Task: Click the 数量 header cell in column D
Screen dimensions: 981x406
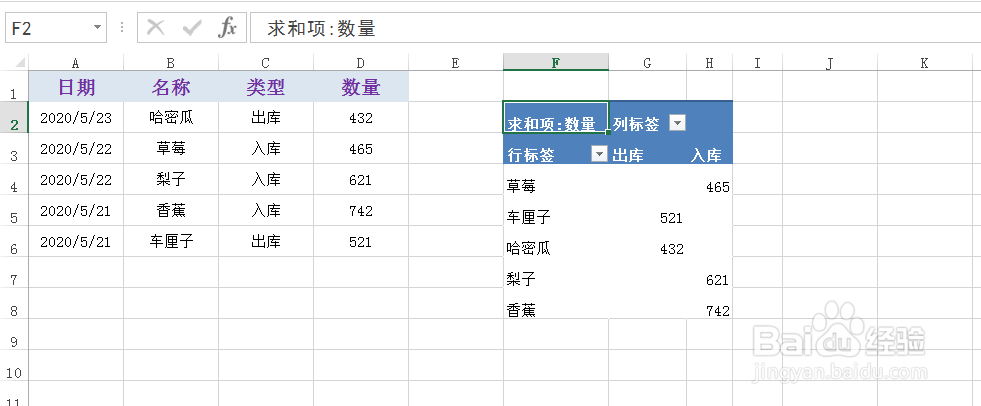Action: 361,87
